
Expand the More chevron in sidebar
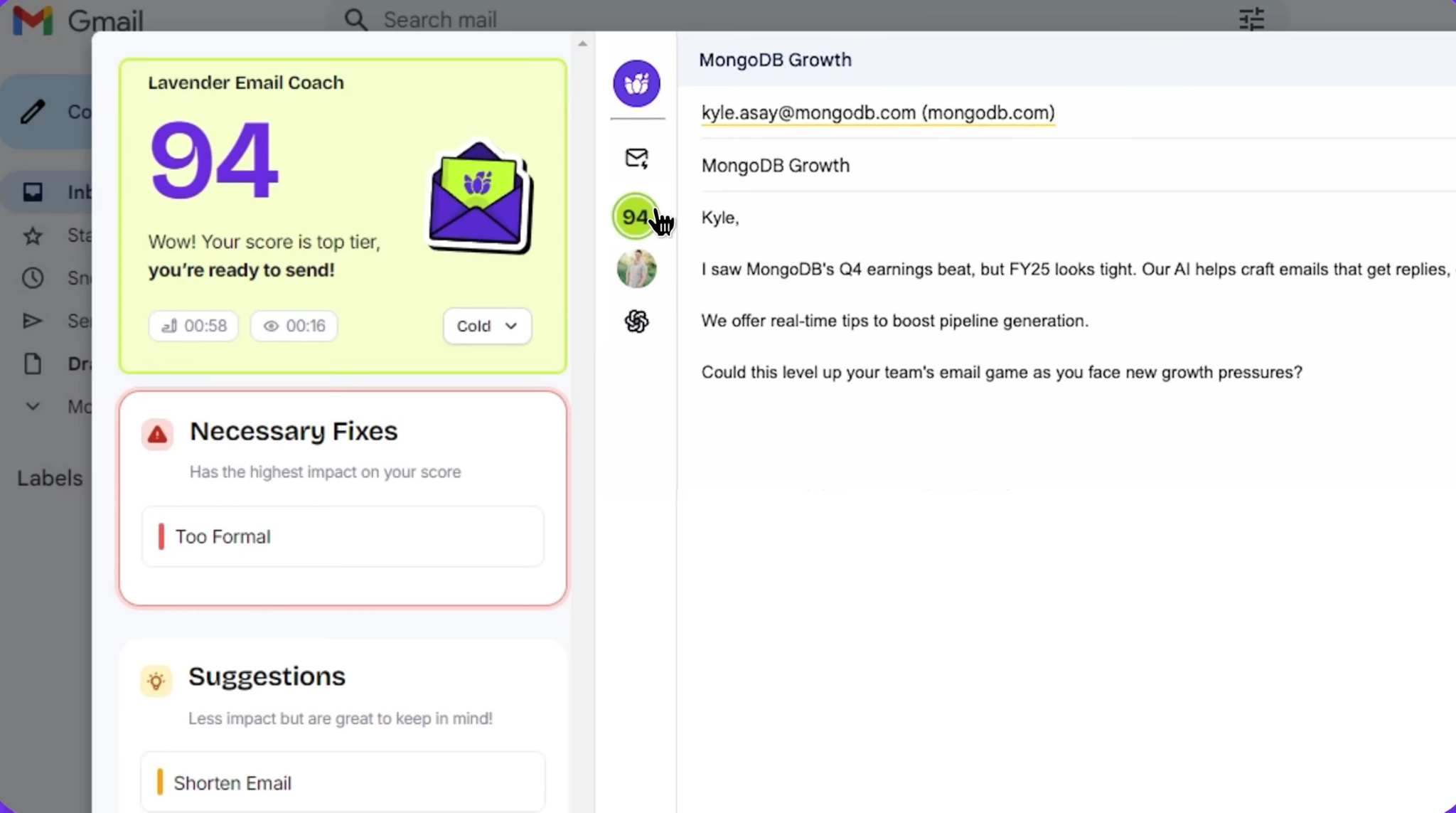pos(33,407)
